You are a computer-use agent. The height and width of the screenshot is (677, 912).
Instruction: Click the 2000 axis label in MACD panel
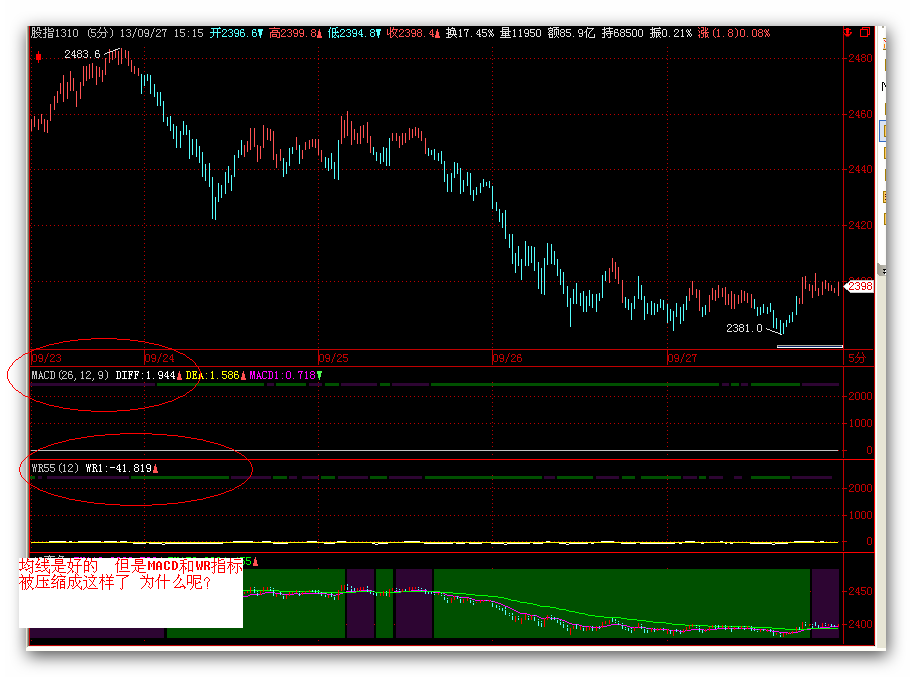click(860, 396)
